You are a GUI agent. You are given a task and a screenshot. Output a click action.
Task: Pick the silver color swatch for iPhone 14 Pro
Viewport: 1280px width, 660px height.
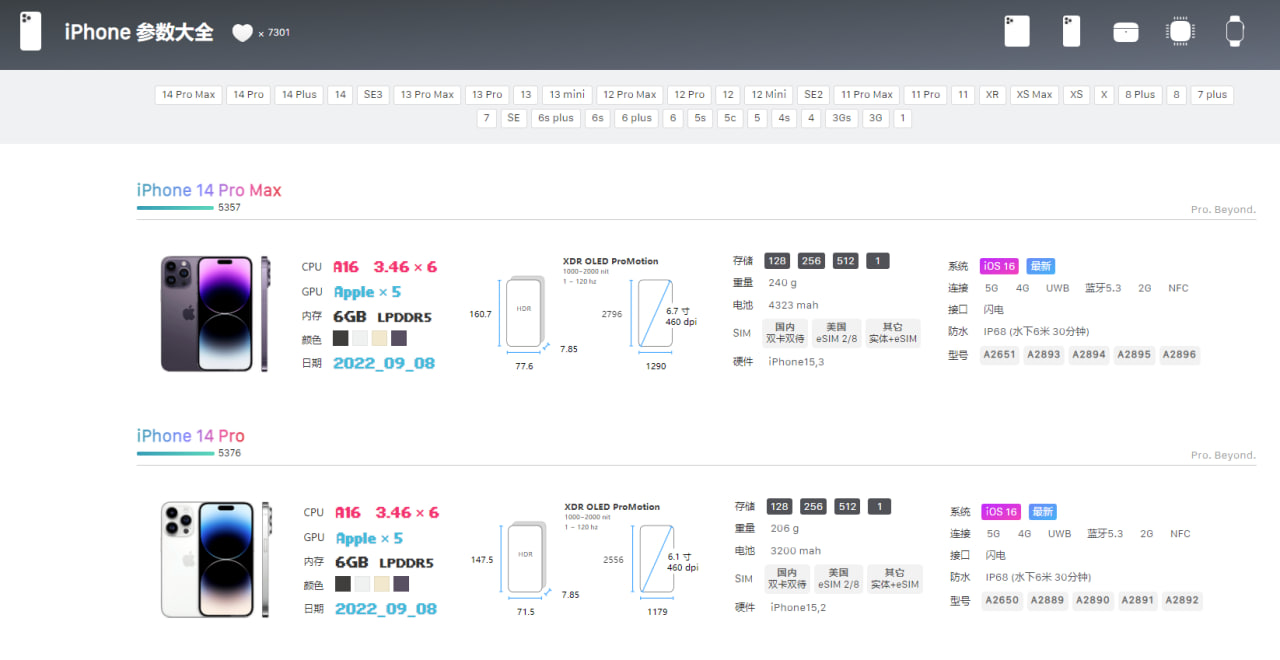[x=362, y=584]
